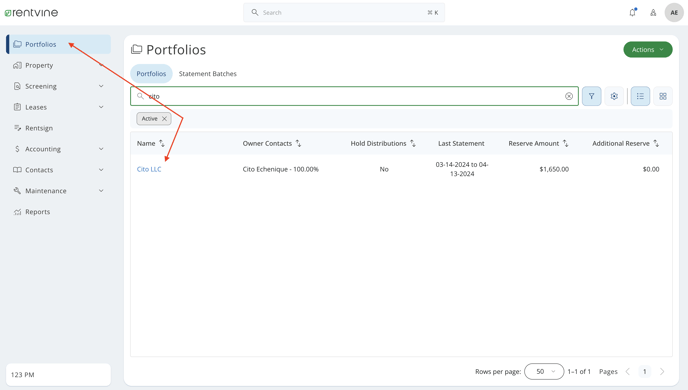688x390 pixels.
Task: Open the Cito LLC portfolio link
Action: click(x=149, y=169)
